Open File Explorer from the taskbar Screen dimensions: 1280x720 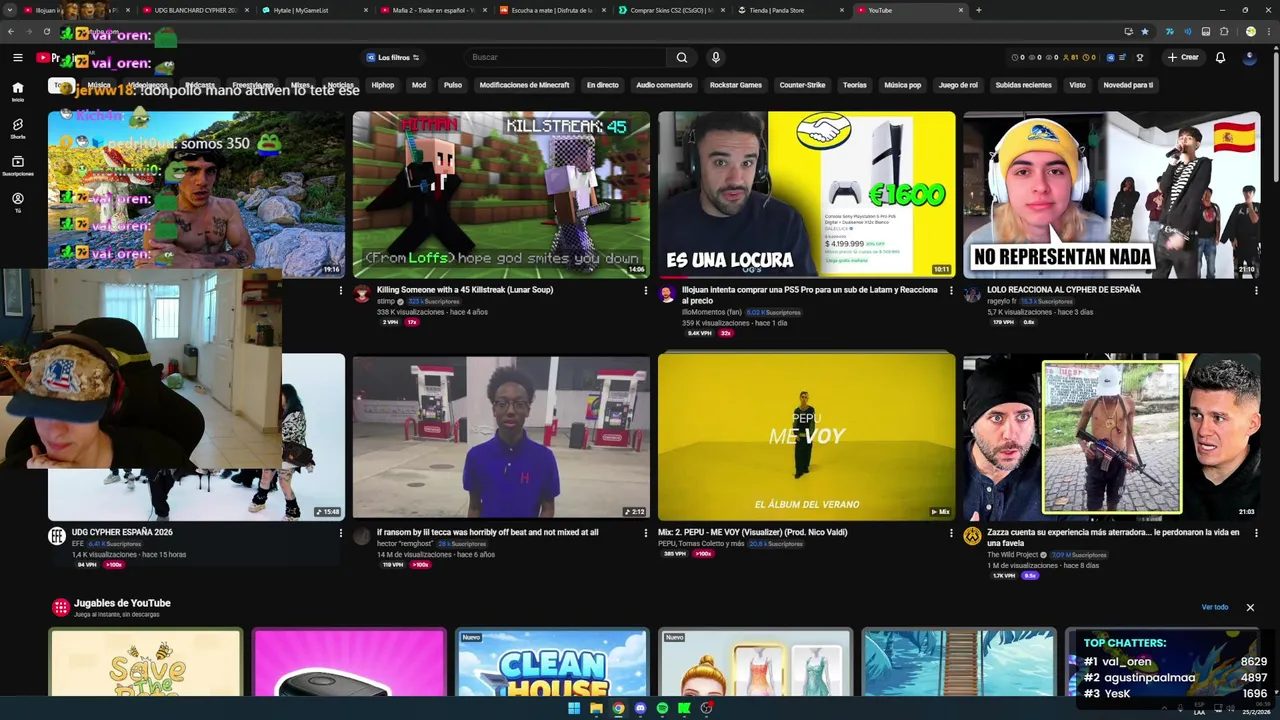coord(596,708)
